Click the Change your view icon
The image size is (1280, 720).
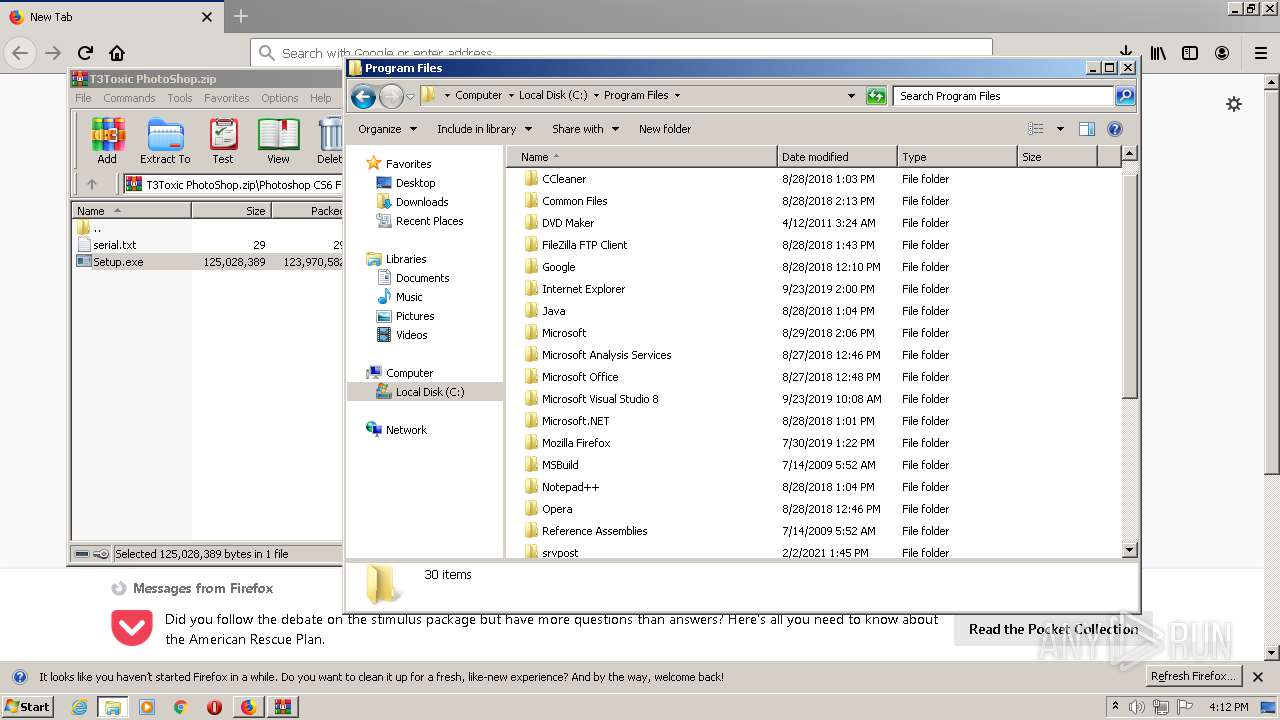[1036, 129]
